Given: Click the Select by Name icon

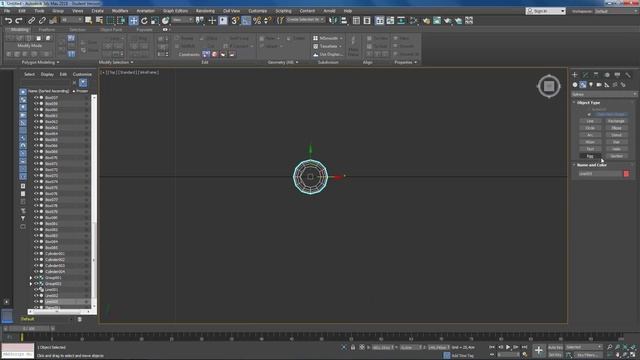Looking at the screenshot, I should (99, 20).
